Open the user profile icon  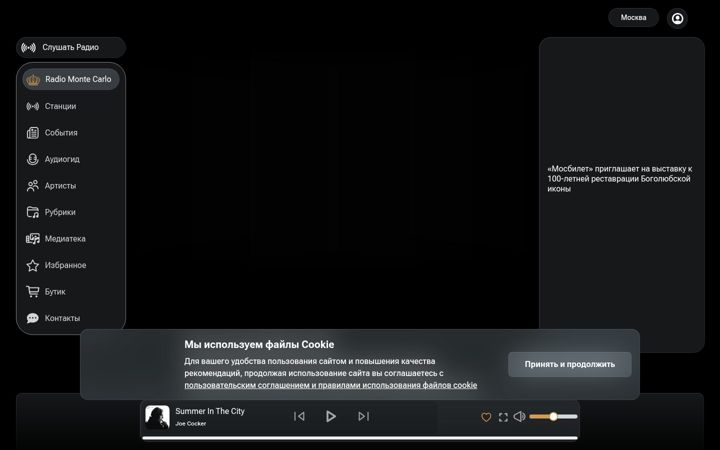677,18
